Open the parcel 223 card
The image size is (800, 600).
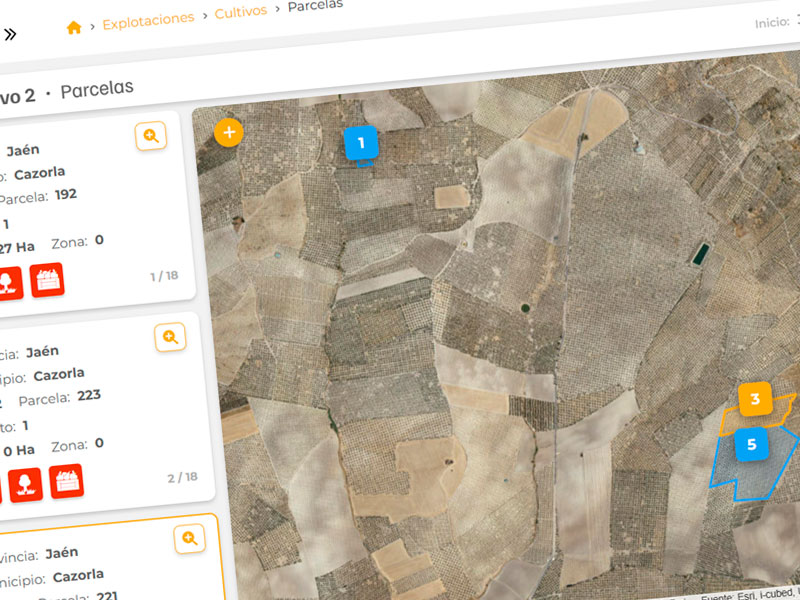(100, 410)
